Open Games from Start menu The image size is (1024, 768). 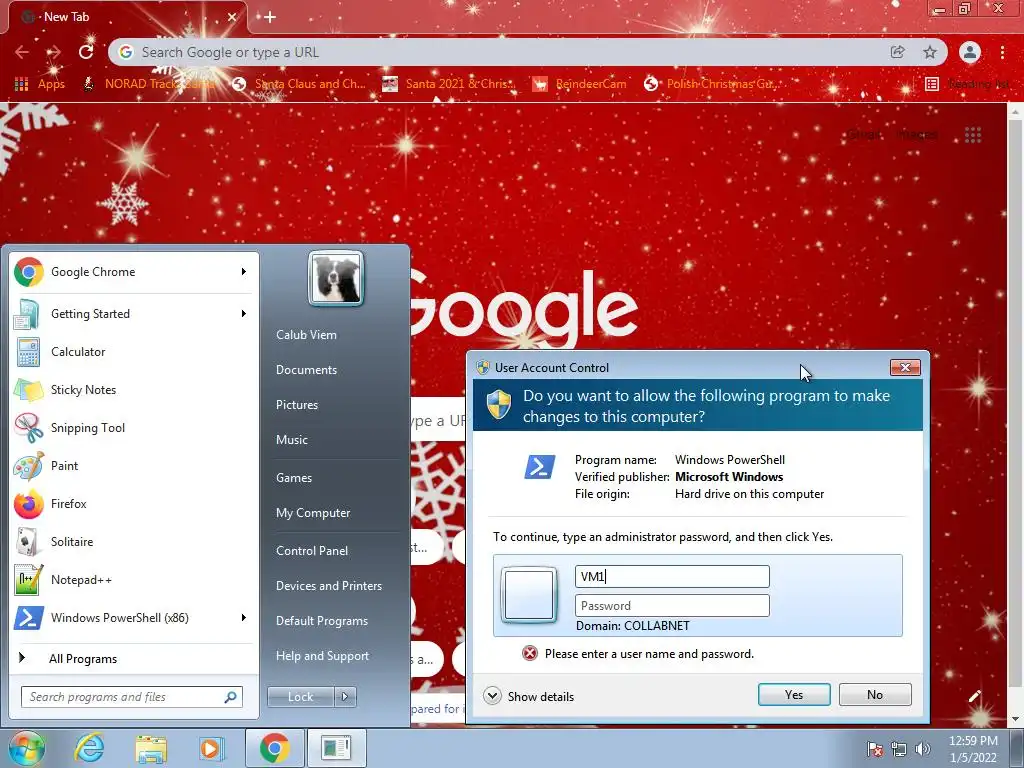click(x=294, y=478)
